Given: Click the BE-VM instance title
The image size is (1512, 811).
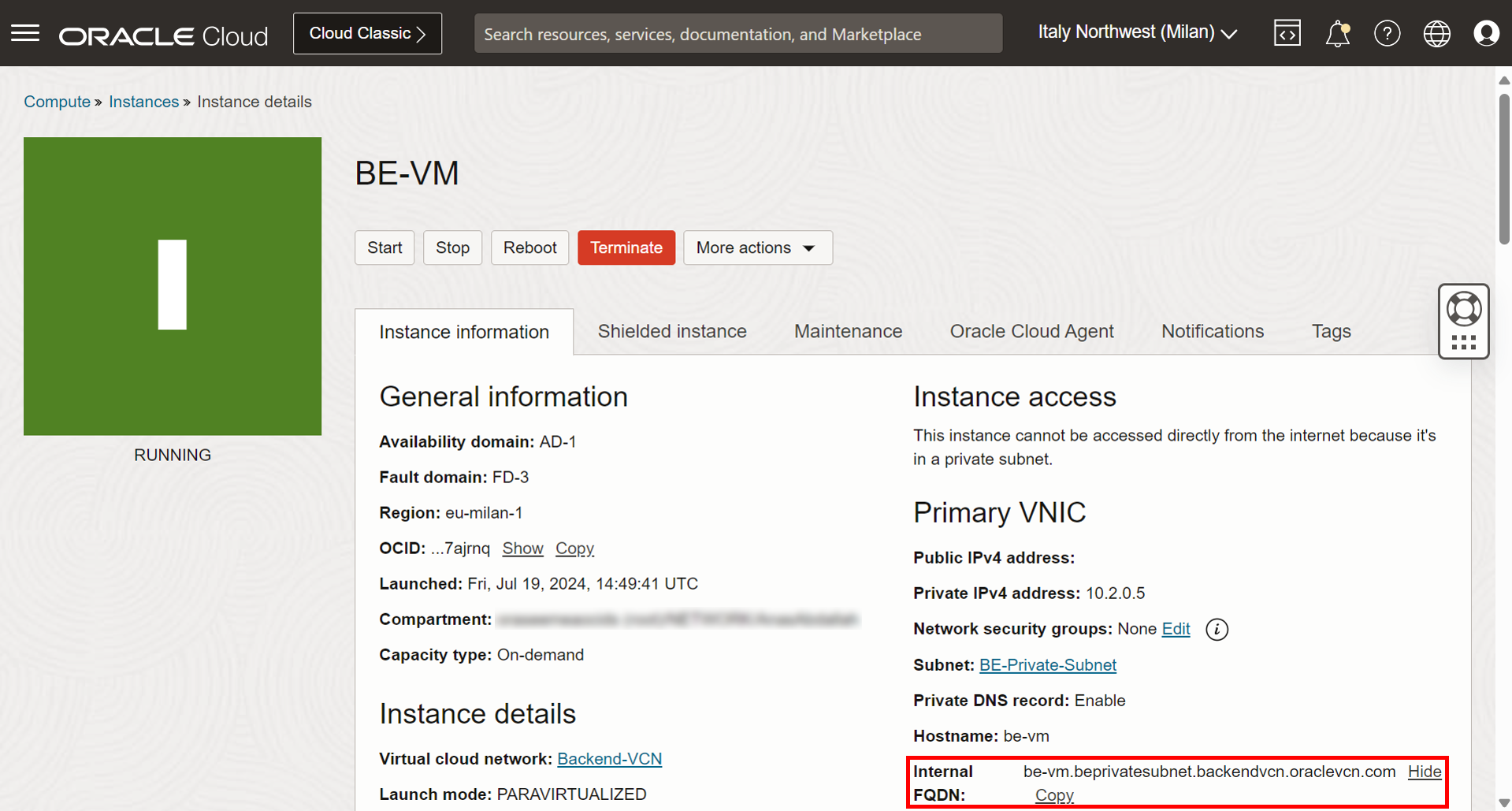Looking at the screenshot, I should pos(407,173).
